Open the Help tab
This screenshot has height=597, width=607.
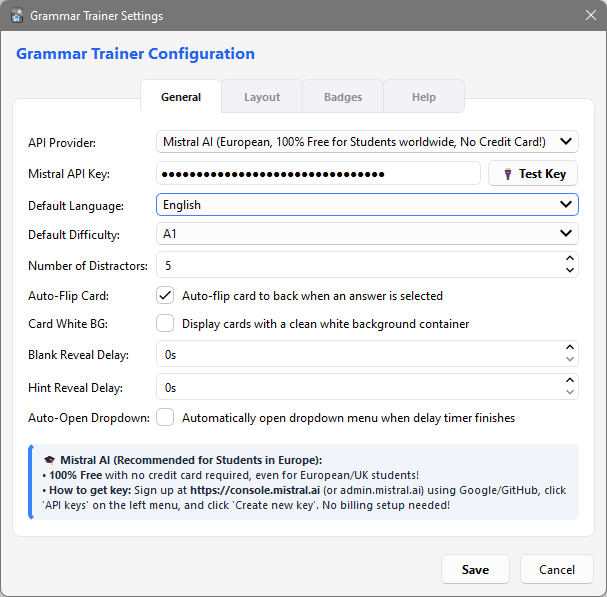click(424, 97)
